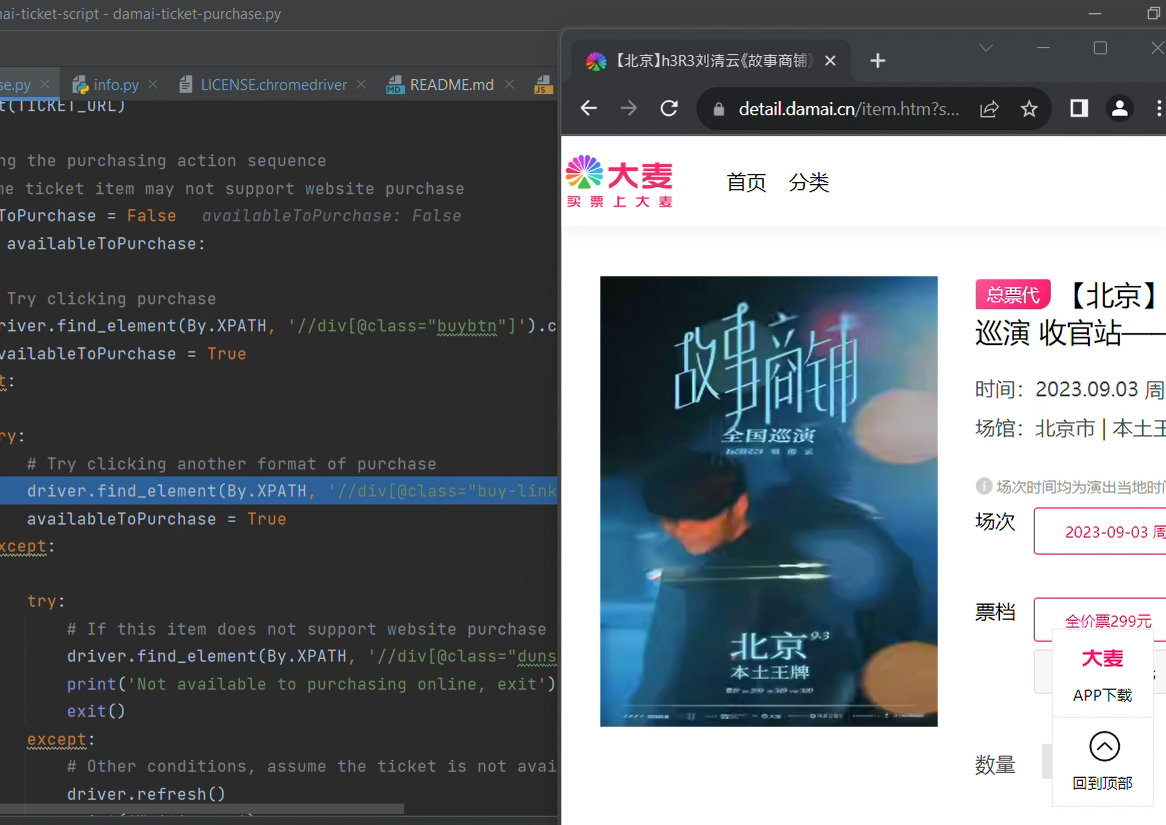
Task: Toggle the browser side panel icon
Action: tap(1079, 109)
